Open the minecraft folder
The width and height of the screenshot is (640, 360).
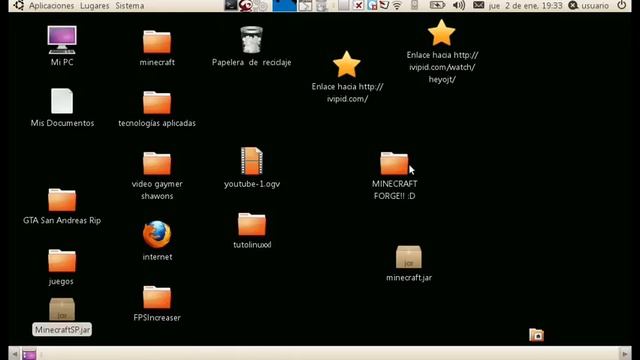[157, 42]
